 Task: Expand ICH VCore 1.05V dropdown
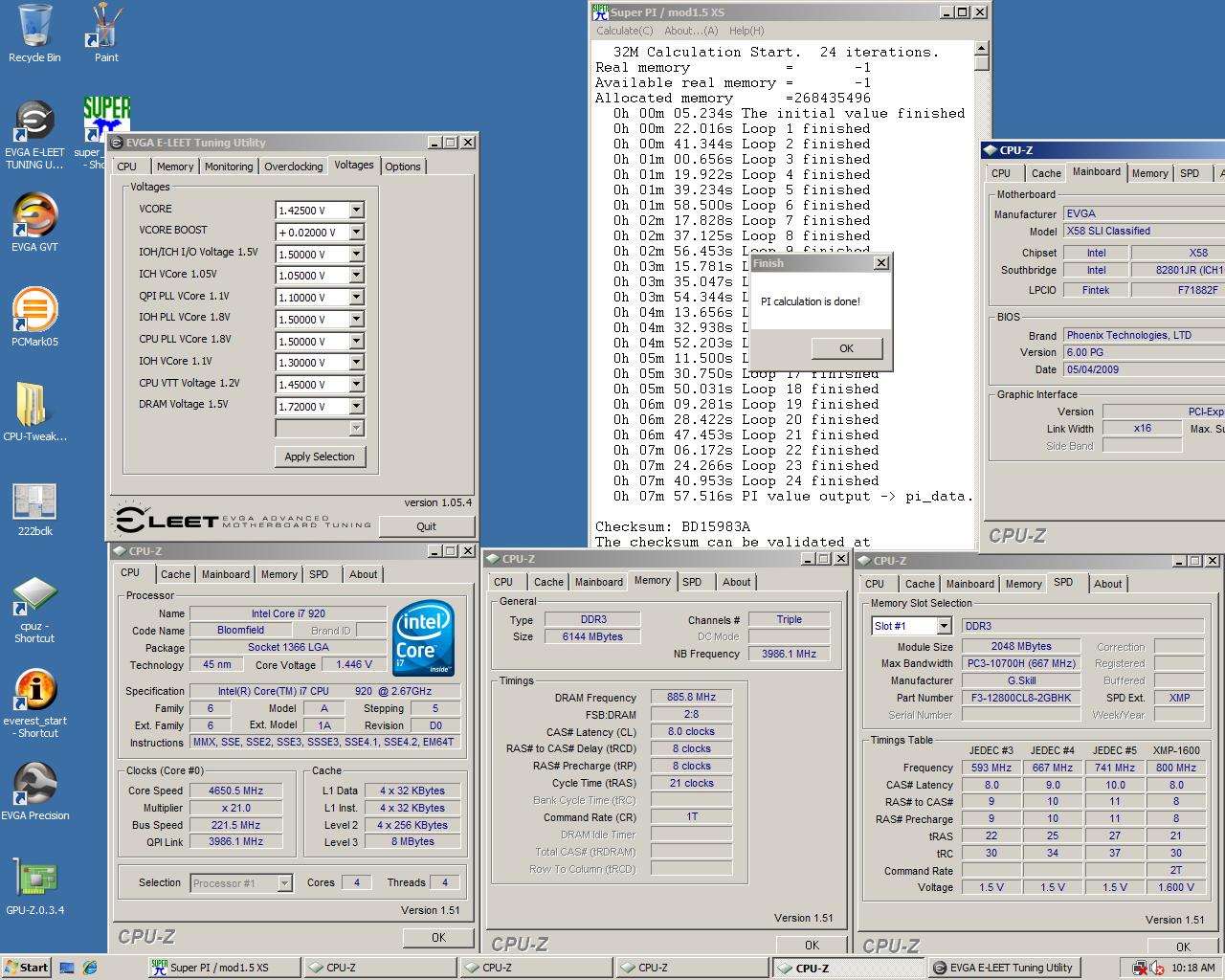(x=356, y=276)
